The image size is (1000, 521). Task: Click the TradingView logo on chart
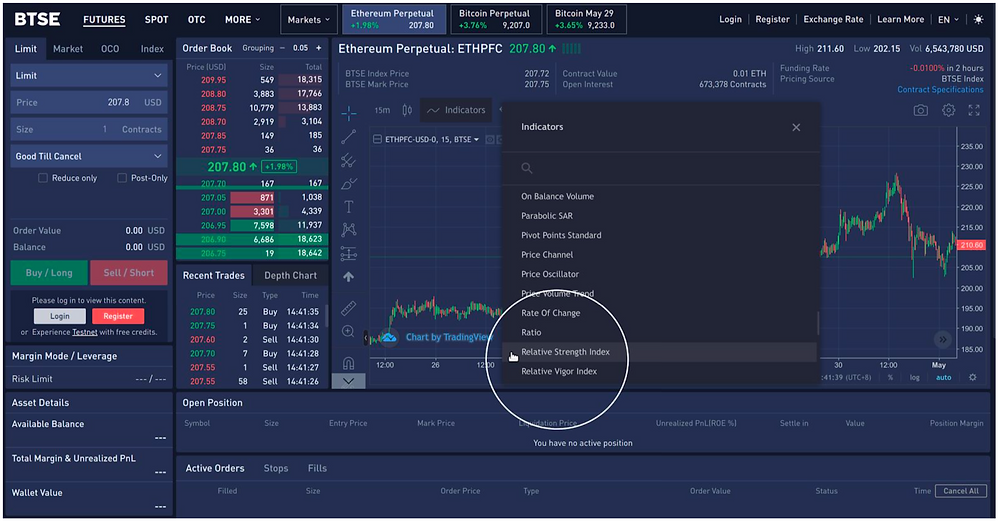click(388, 337)
